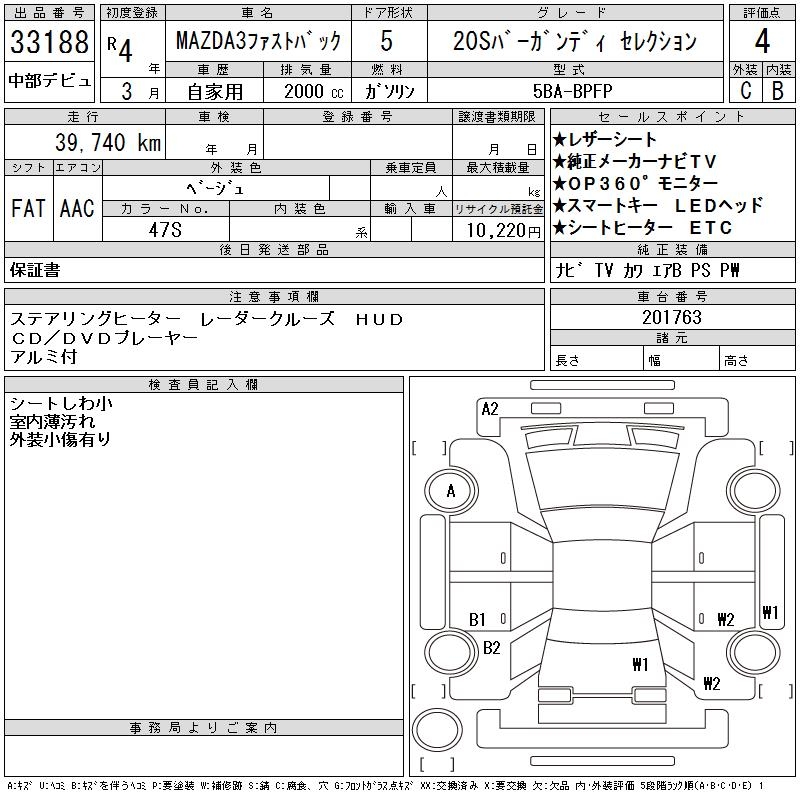Click the レザーシート sales point line
The width and height of the screenshot is (800, 800).
605,139
